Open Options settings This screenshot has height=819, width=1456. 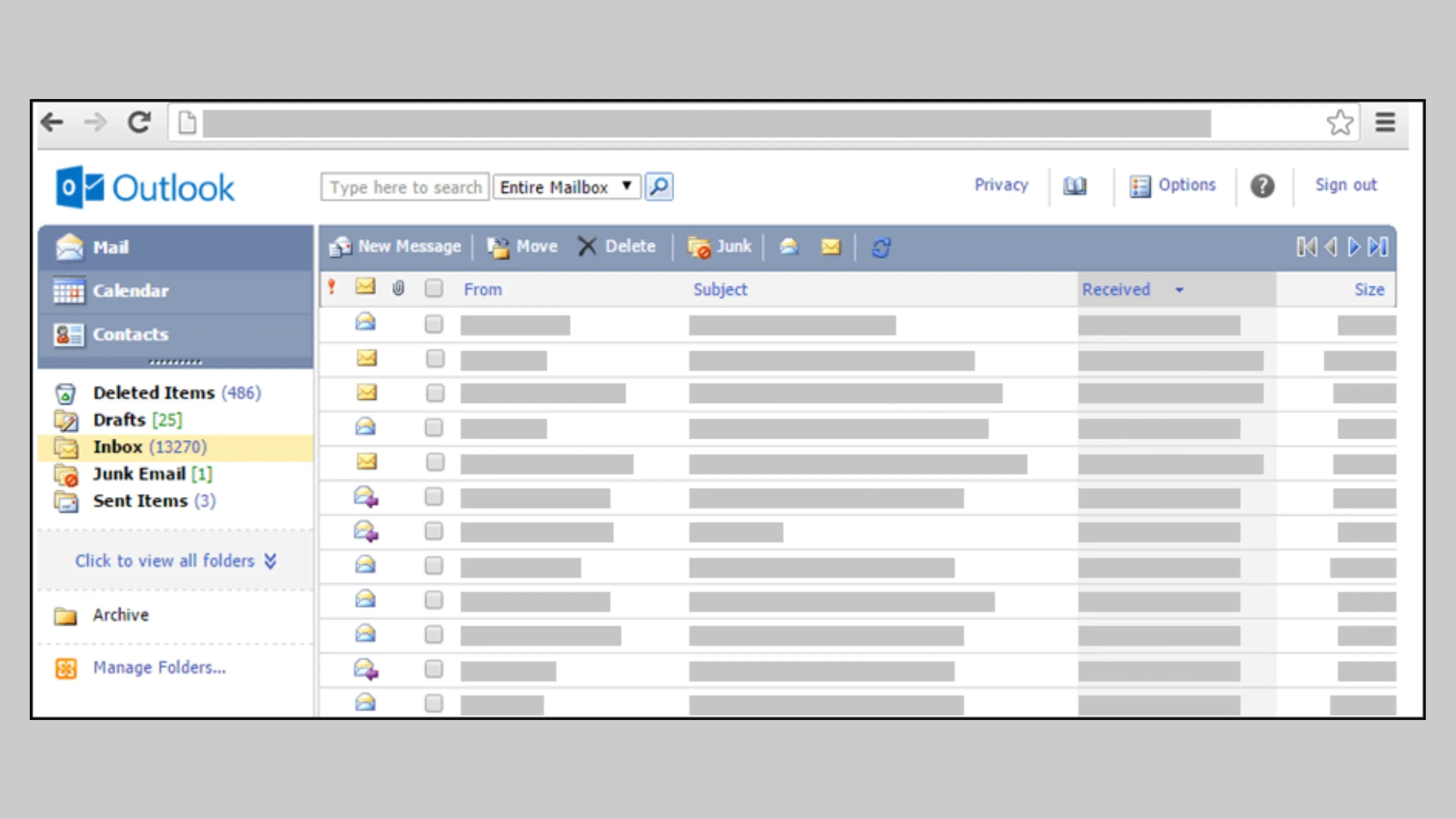point(1172,186)
